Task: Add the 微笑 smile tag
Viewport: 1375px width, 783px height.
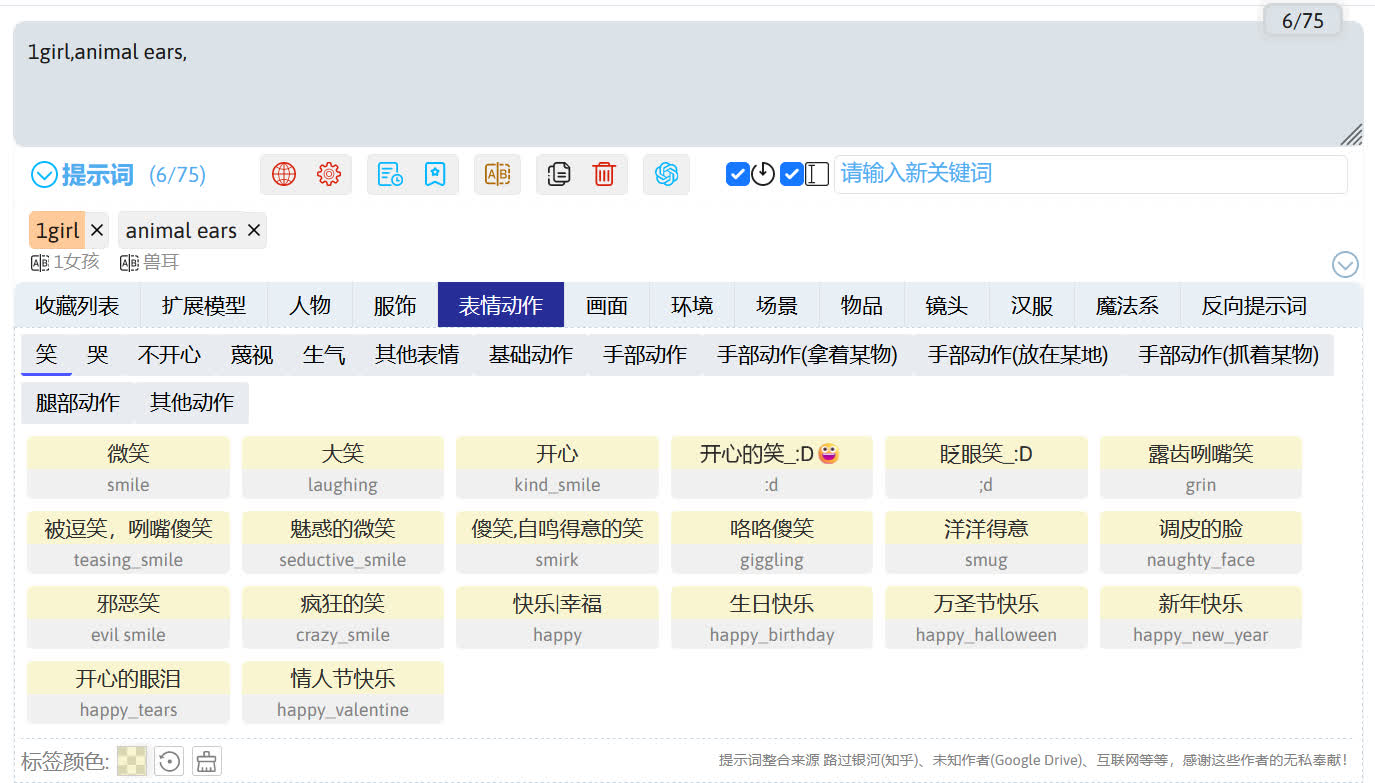Action: coord(128,467)
